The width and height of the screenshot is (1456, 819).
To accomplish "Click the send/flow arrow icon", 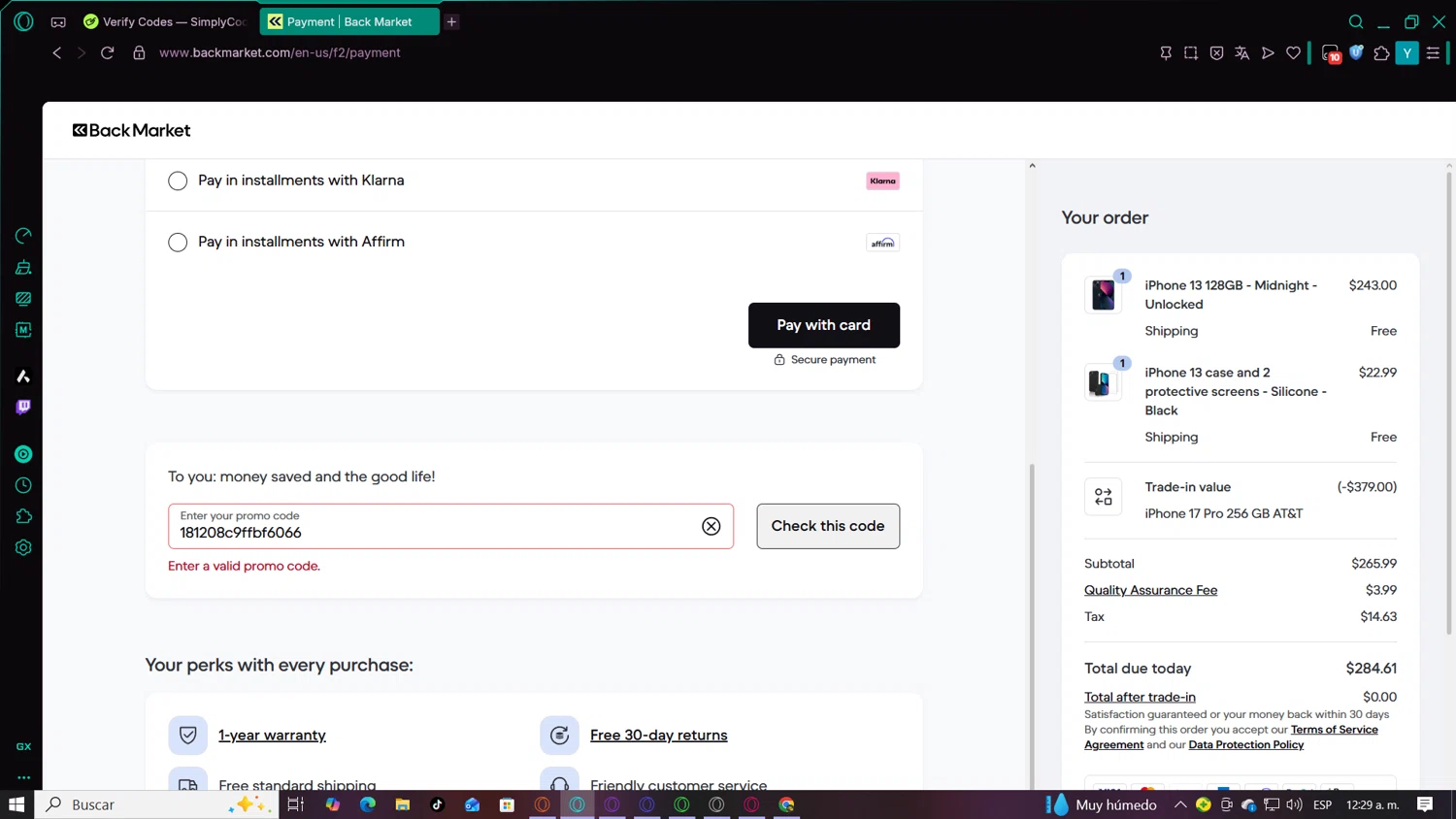I will [x=1268, y=53].
